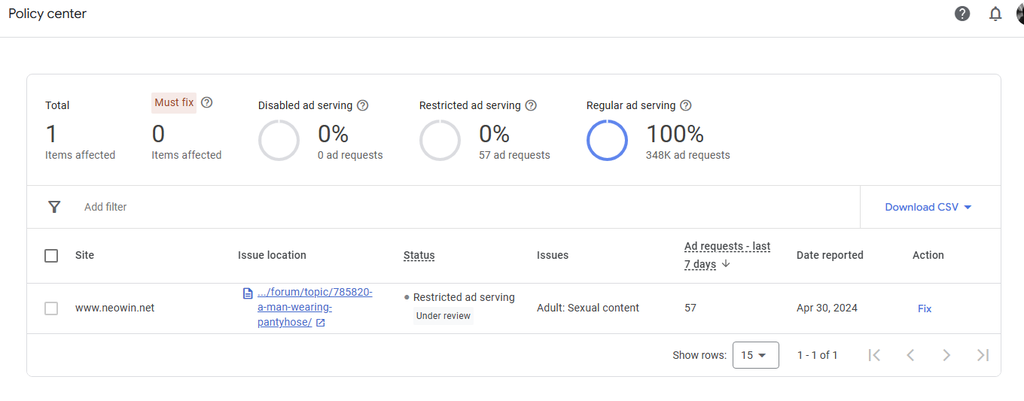Screen dimensions: 1024x401
Task: Click the Issue location column header
Action: [272, 255]
